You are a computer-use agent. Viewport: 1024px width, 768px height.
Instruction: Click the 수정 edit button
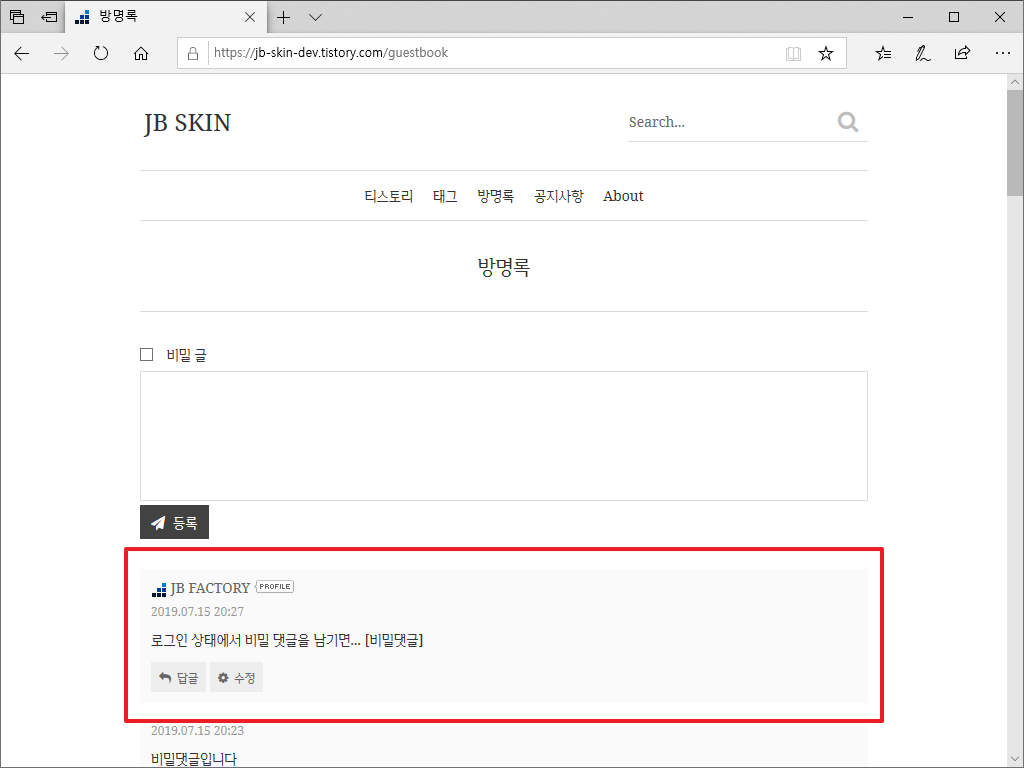(236, 677)
